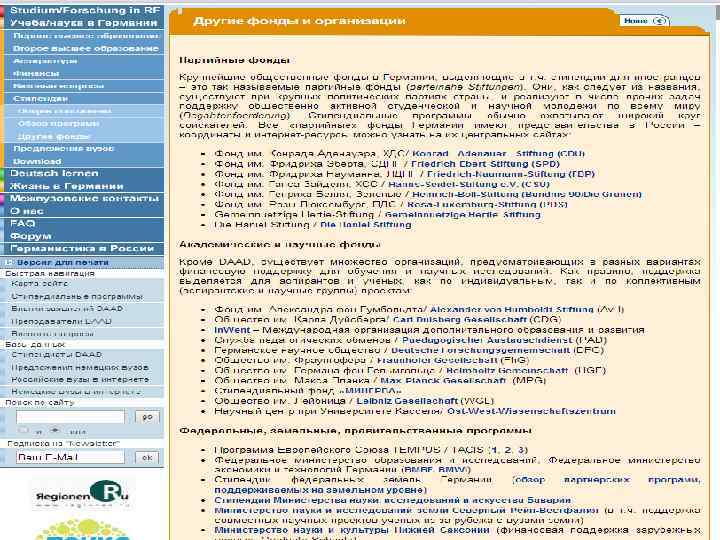Open Alexander von Humboldt Stiftung link
Screen dimensions: 720x540
512,309
